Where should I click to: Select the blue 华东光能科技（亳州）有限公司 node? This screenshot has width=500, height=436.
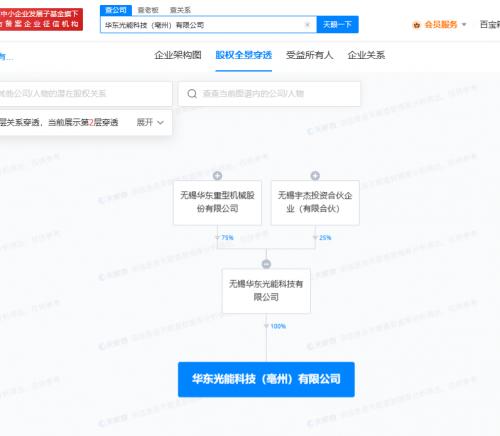click(x=266, y=379)
